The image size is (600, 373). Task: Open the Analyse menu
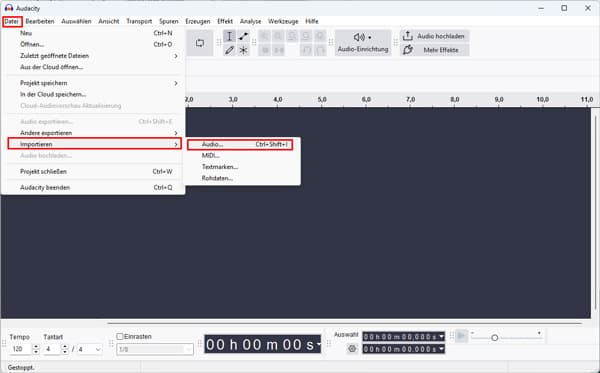click(251, 21)
